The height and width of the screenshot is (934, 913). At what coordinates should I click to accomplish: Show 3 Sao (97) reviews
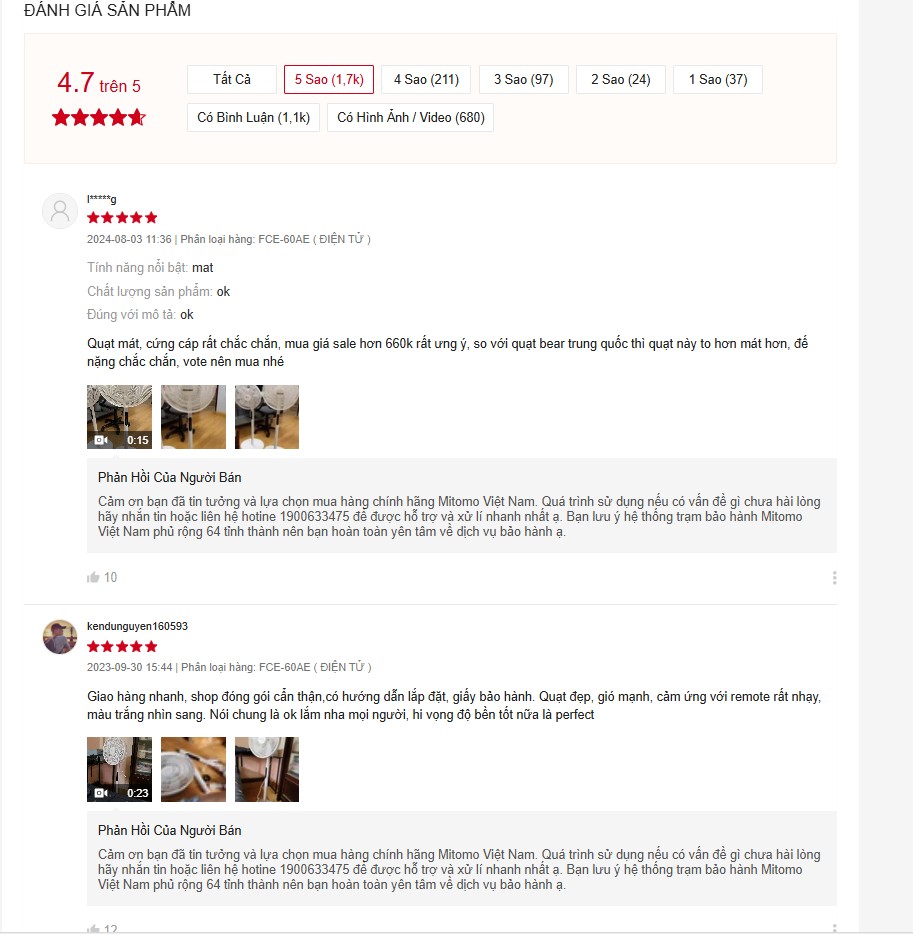coord(524,79)
